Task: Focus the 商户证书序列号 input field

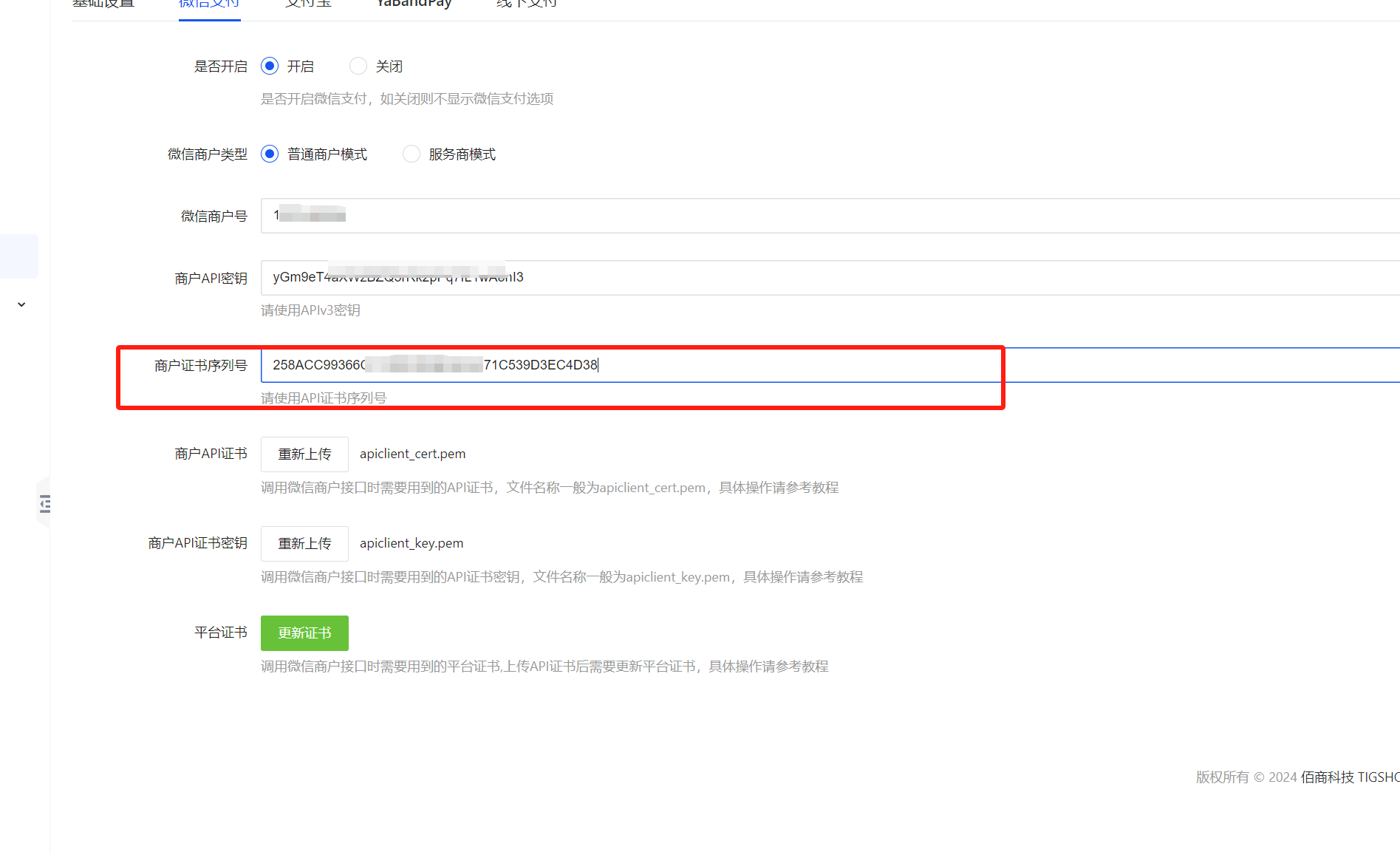Action: click(830, 365)
